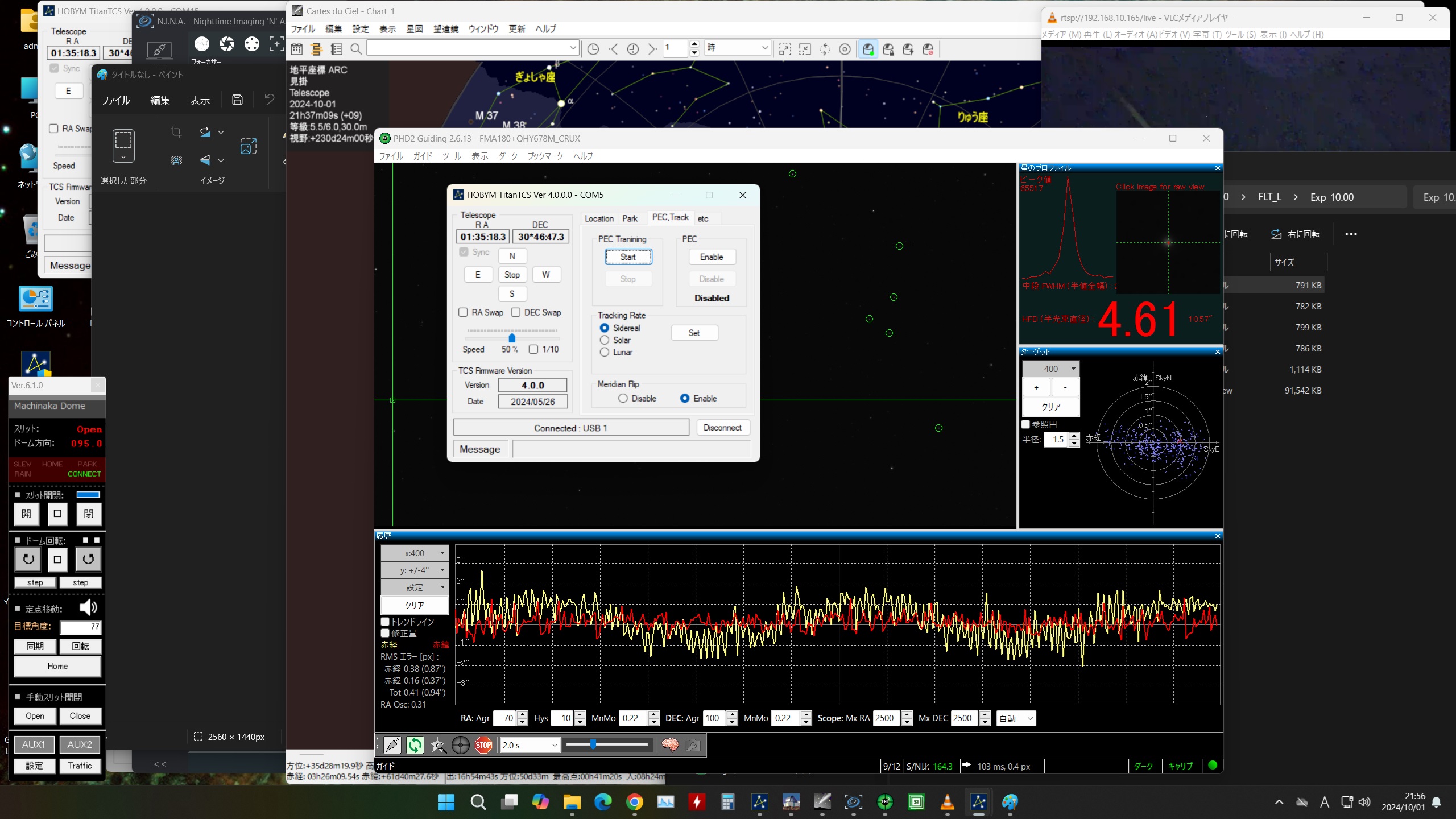
Task: Open 2.0 s exposure dropdown in PHD2
Action: [x=530, y=745]
